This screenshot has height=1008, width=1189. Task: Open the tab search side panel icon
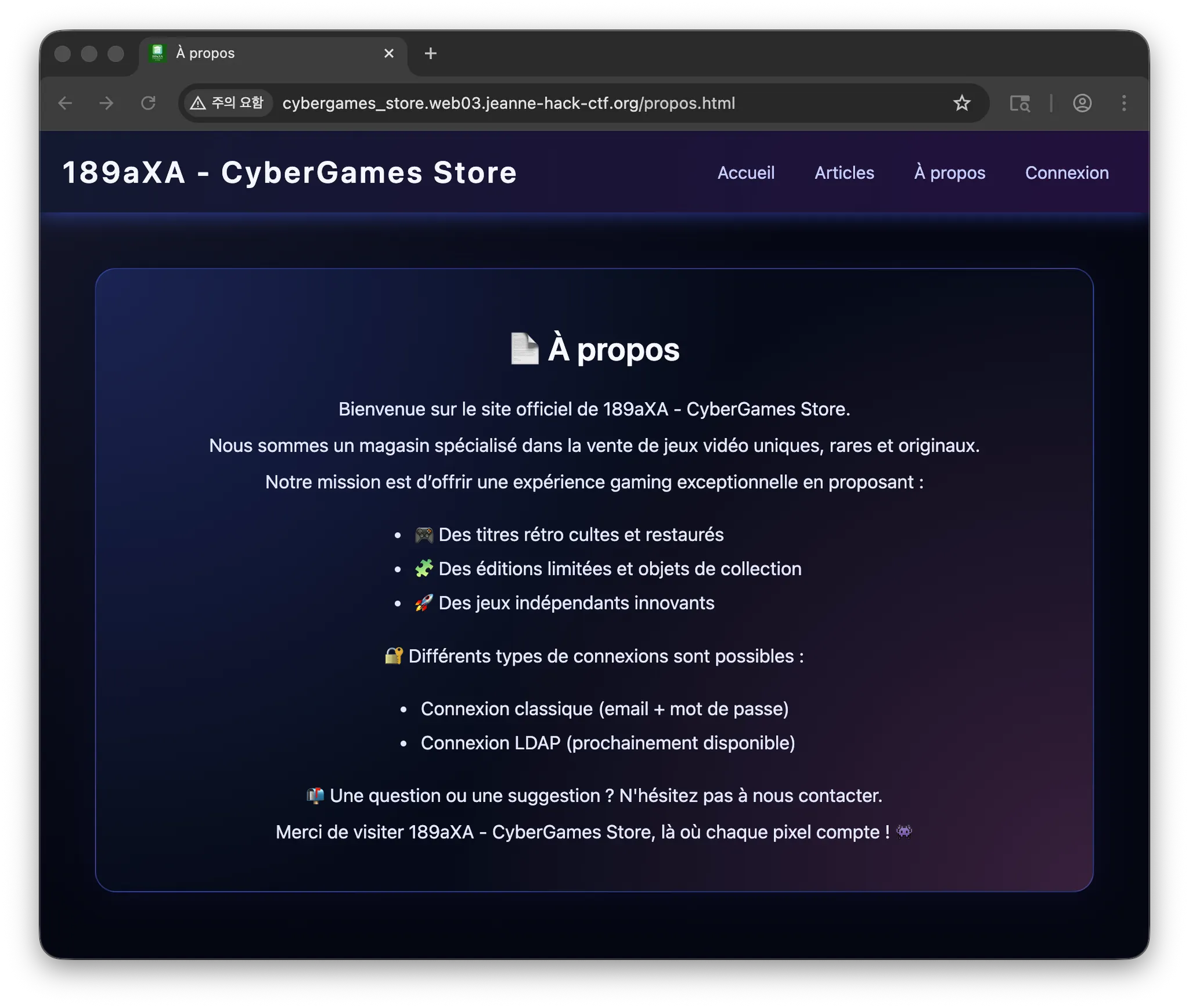tap(1019, 103)
